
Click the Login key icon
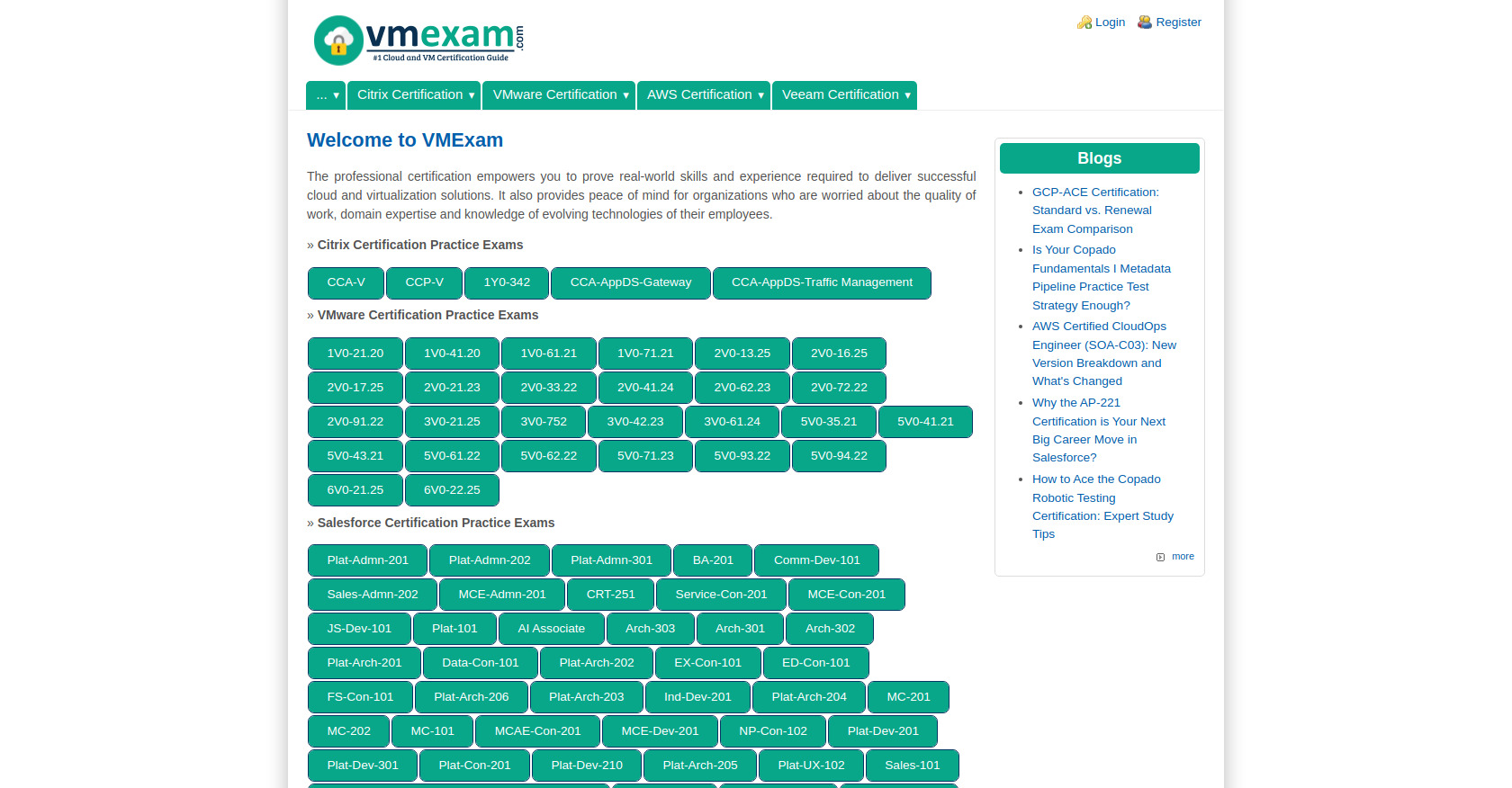tap(1084, 22)
